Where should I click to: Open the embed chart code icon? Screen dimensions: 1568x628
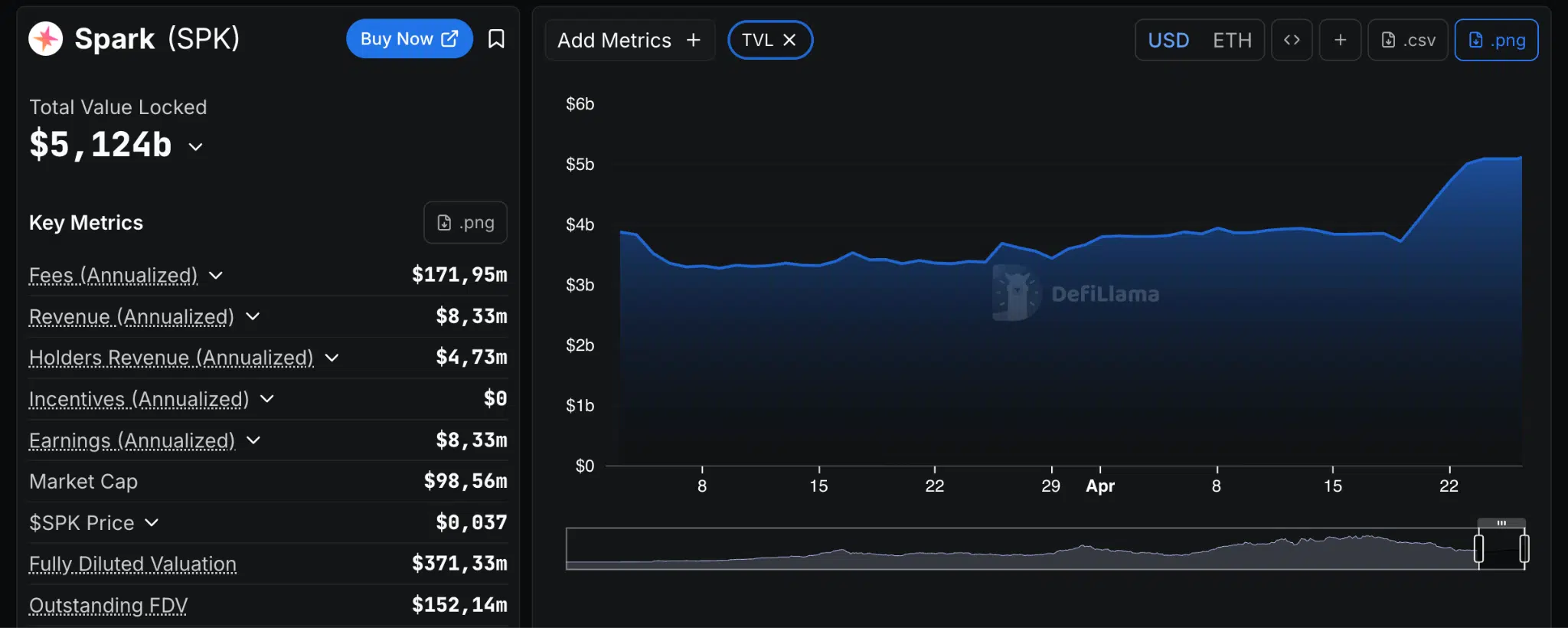click(1292, 40)
